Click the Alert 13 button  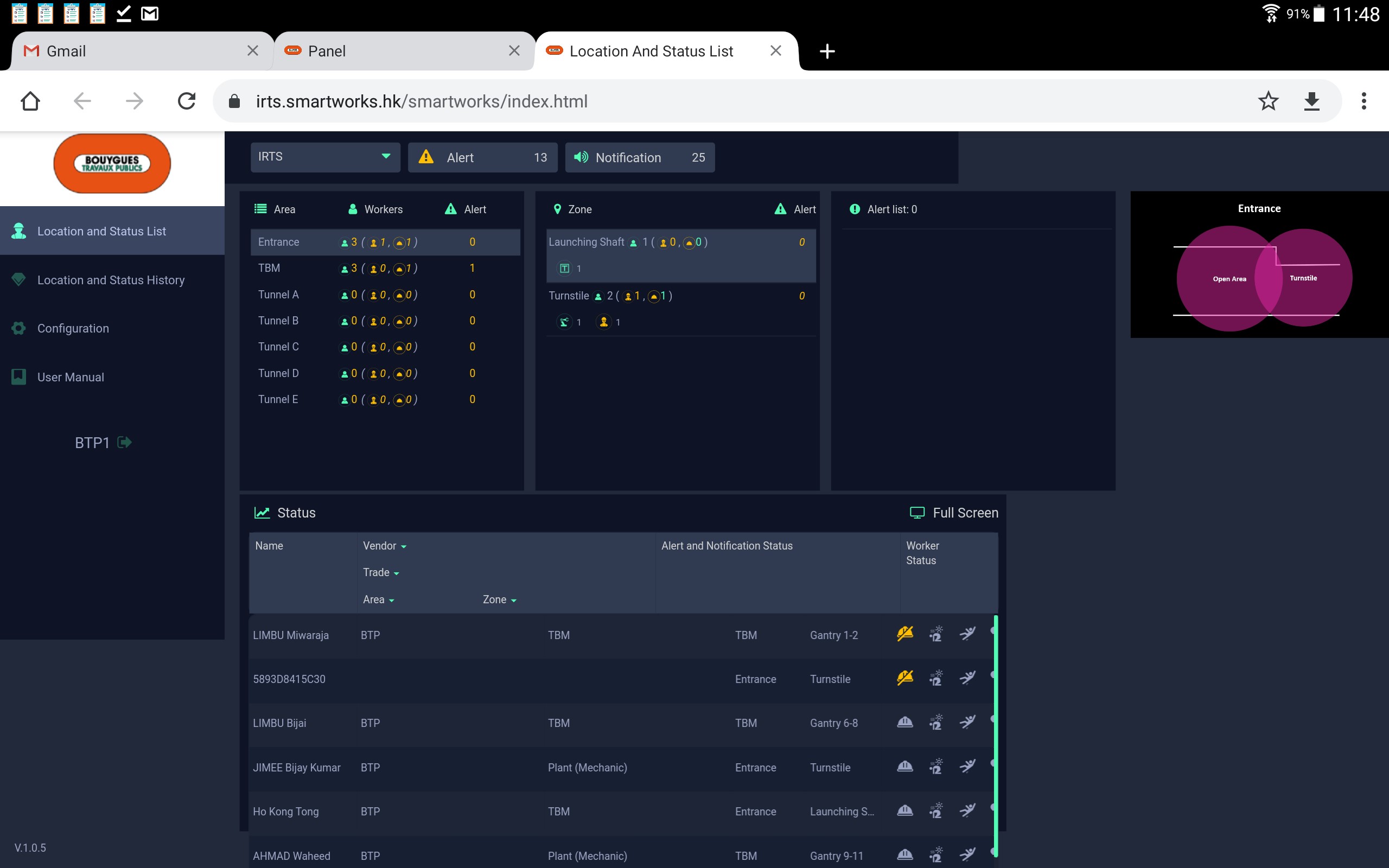click(482, 157)
